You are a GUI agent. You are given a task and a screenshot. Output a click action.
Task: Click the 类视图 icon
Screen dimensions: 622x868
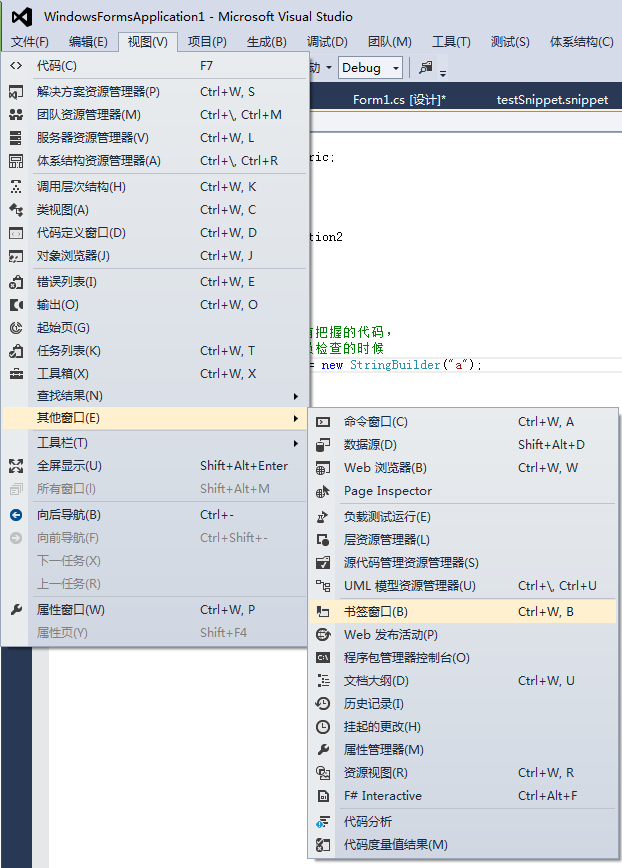(x=16, y=210)
